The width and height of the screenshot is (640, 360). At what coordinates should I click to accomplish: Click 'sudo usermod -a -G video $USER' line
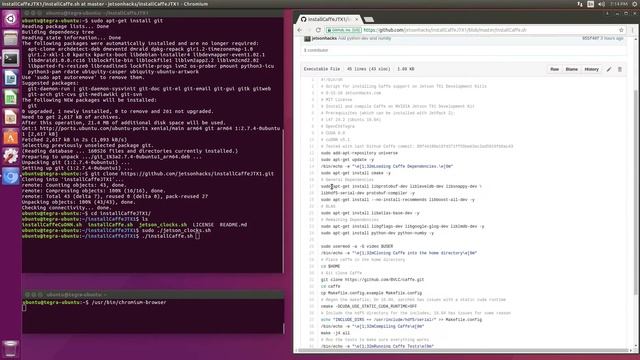tap(357, 247)
